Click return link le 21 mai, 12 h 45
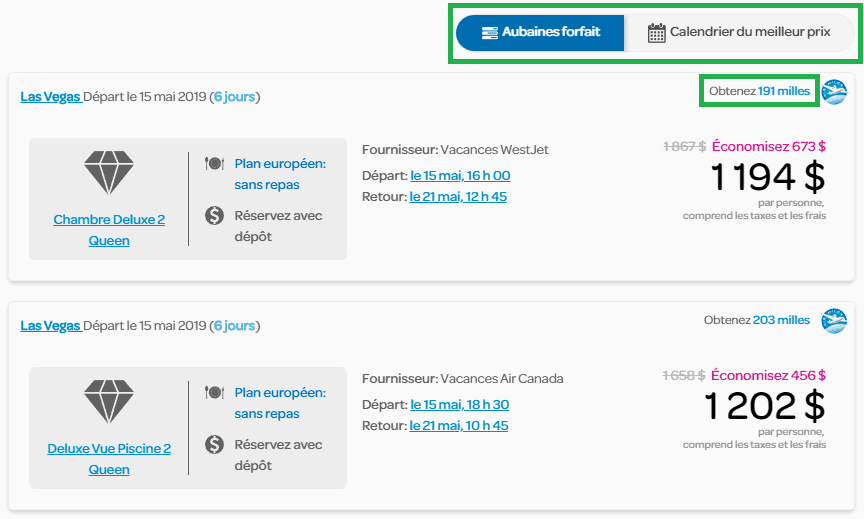Screen dimensions: 864x519 pos(458,197)
